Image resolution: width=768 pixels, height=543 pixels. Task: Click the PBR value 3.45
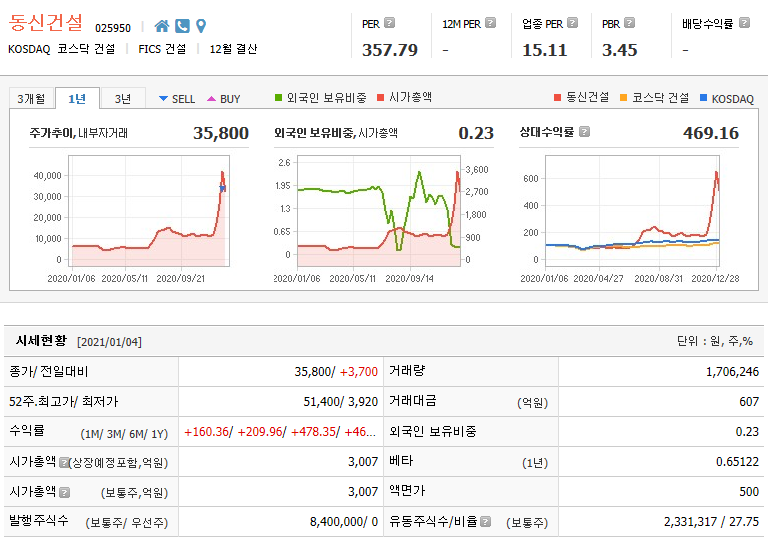tap(620, 50)
